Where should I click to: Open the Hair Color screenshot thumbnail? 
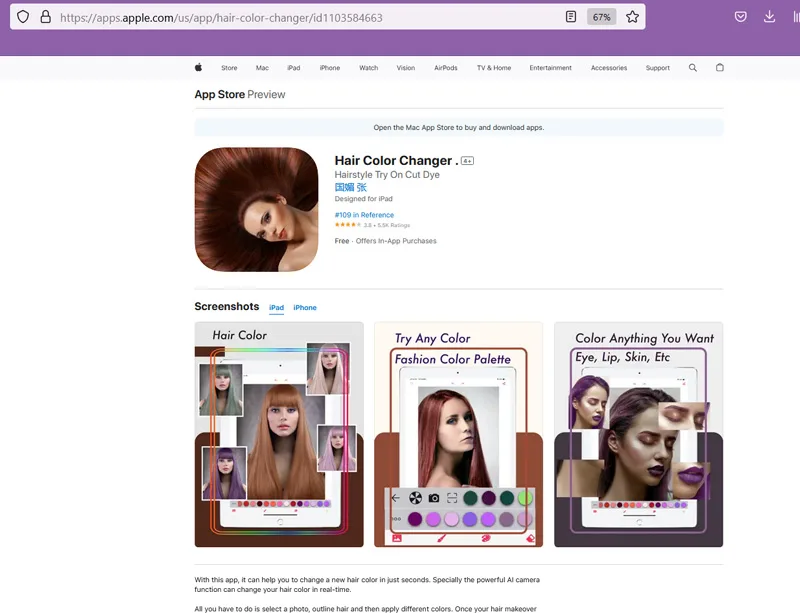(279, 434)
